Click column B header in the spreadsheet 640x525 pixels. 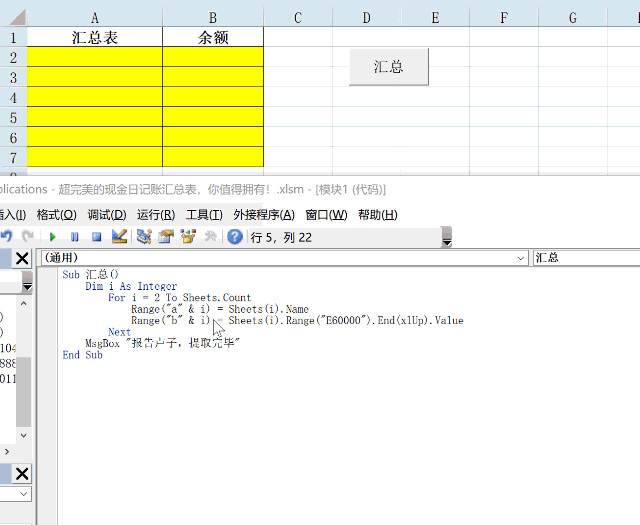click(213, 17)
